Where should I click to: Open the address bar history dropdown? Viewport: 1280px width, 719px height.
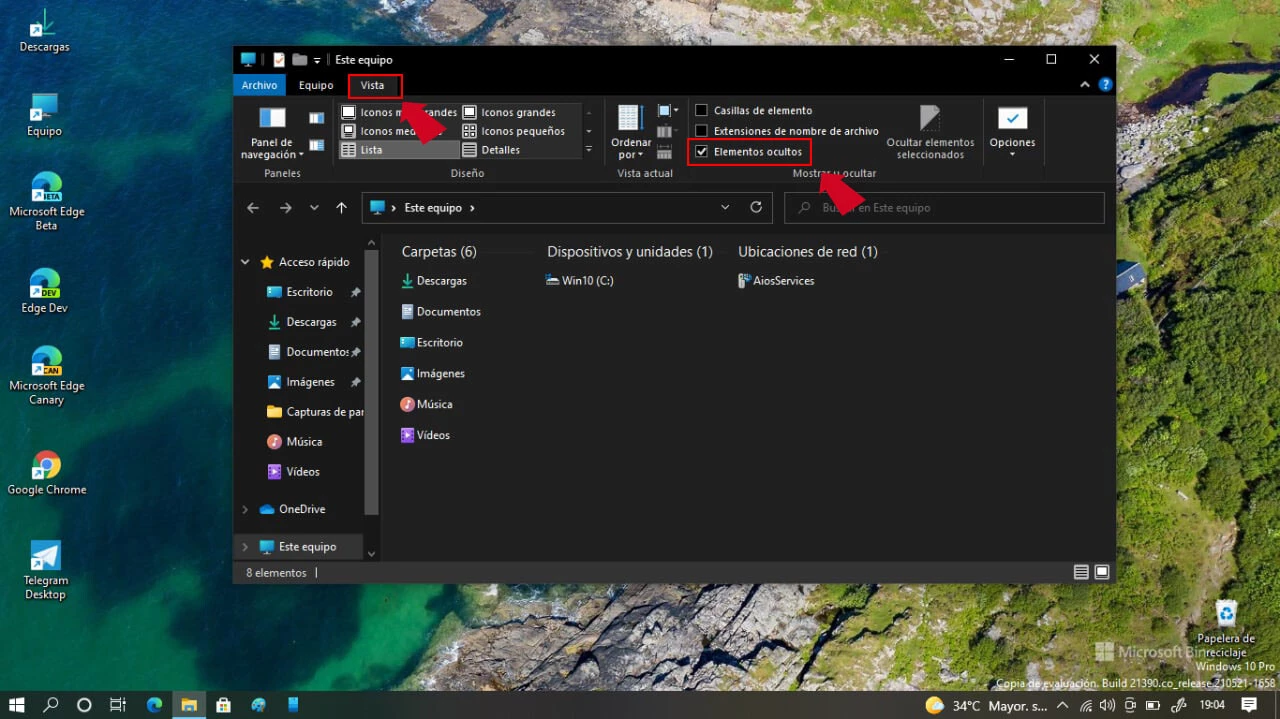725,208
